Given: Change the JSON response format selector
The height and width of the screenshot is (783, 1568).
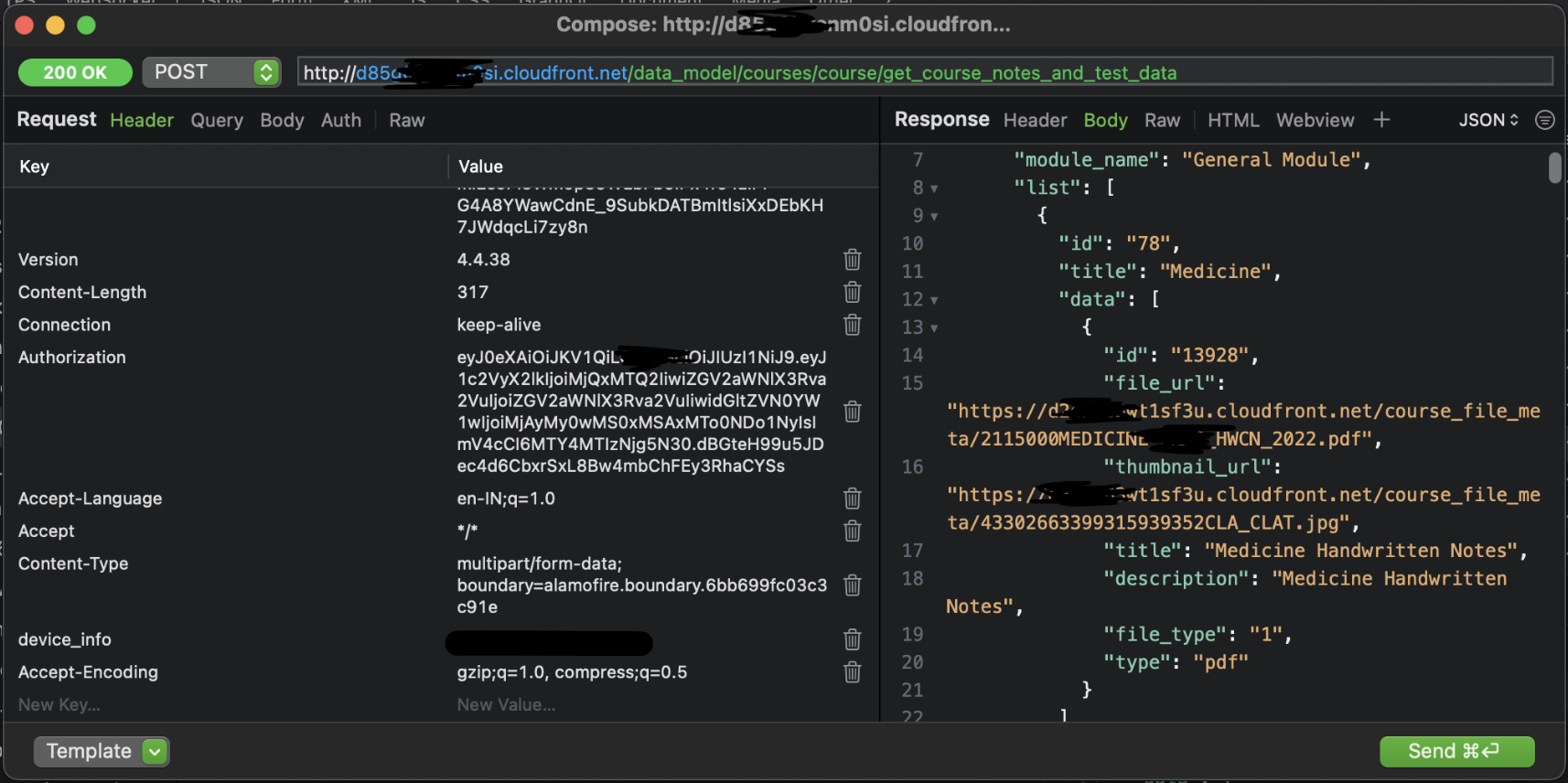Looking at the screenshot, I should click(x=1488, y=120).
